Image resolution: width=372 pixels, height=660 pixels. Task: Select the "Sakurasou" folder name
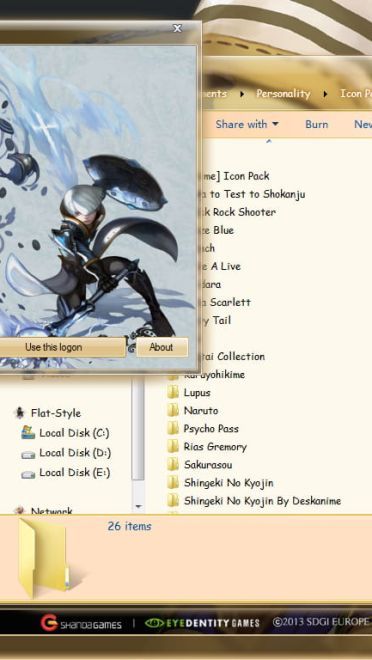208,465
